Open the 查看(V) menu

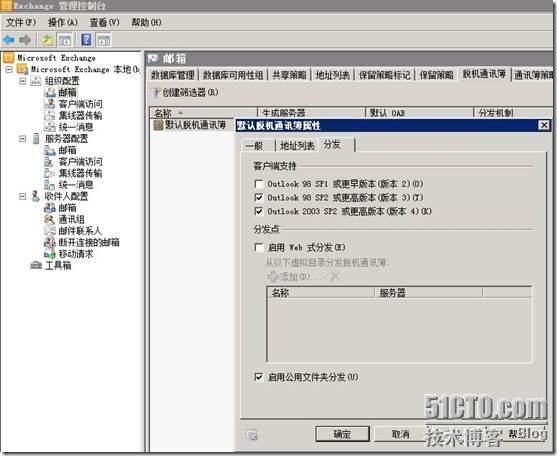coord(104,22)
